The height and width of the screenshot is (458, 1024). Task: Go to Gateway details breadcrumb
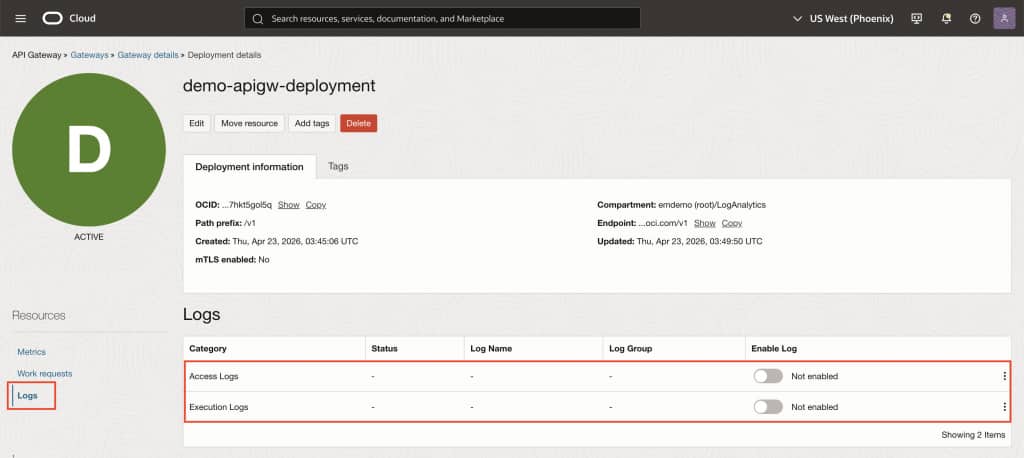point(148,55)
